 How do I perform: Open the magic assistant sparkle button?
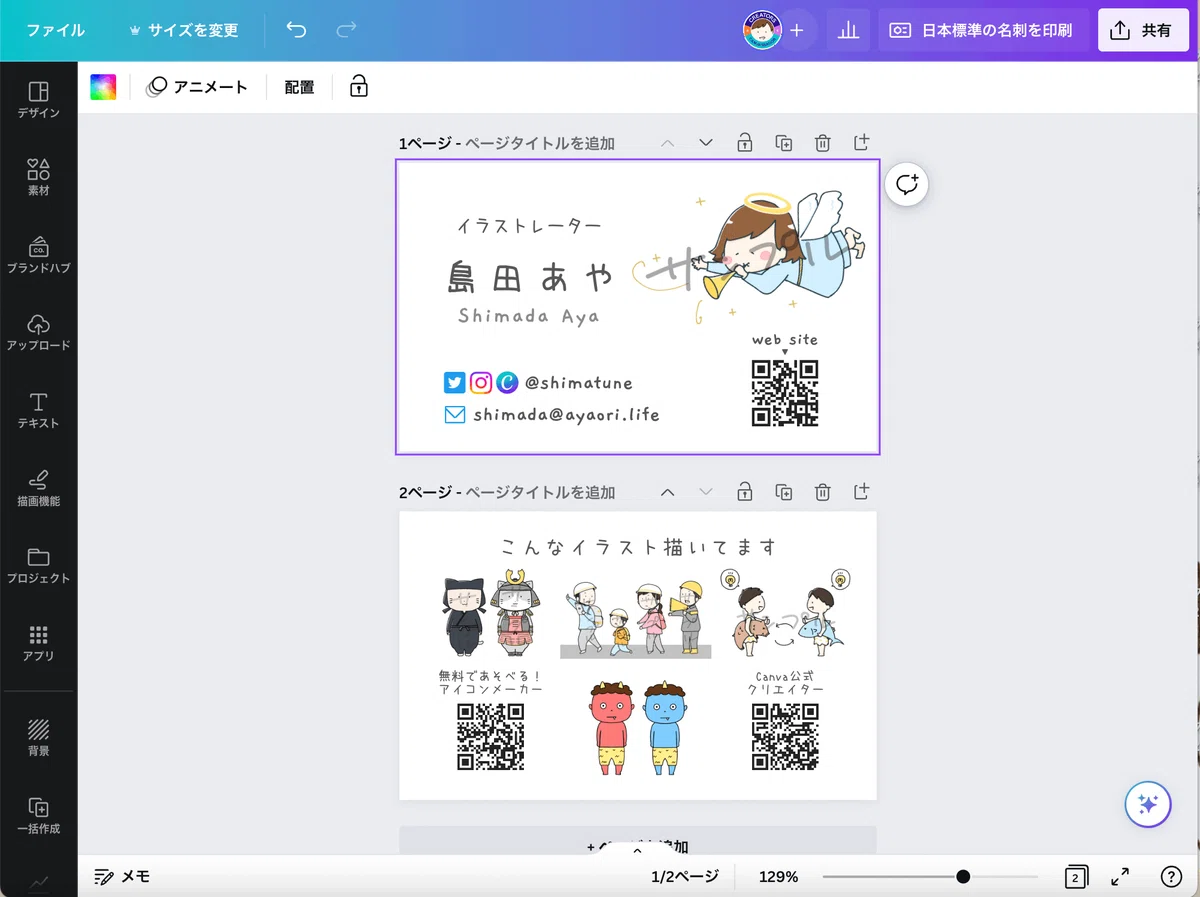coord(1148,804)
